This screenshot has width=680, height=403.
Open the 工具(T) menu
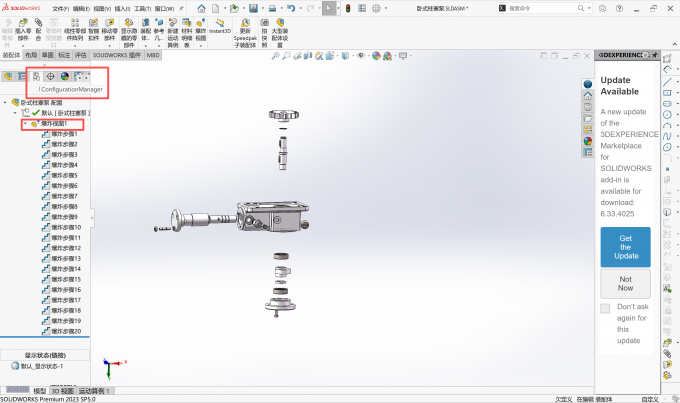pos(143,8)
